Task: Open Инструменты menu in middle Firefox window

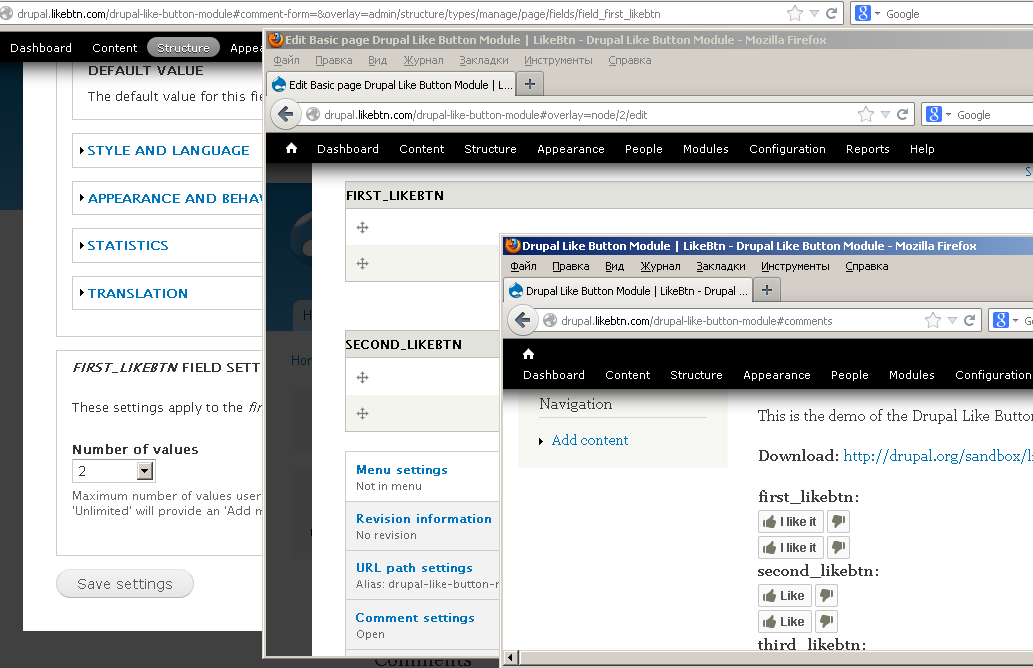Action: tap(558, 60)
